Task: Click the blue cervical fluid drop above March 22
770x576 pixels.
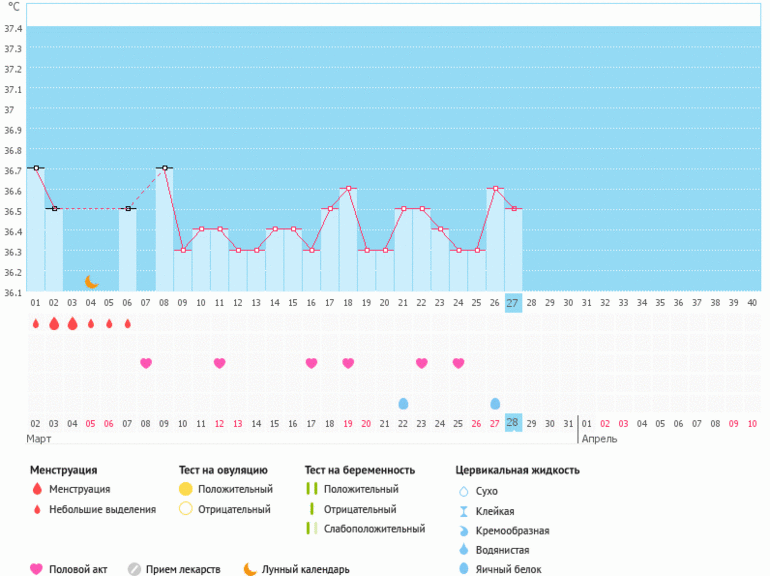Action: tap(403, 403)
